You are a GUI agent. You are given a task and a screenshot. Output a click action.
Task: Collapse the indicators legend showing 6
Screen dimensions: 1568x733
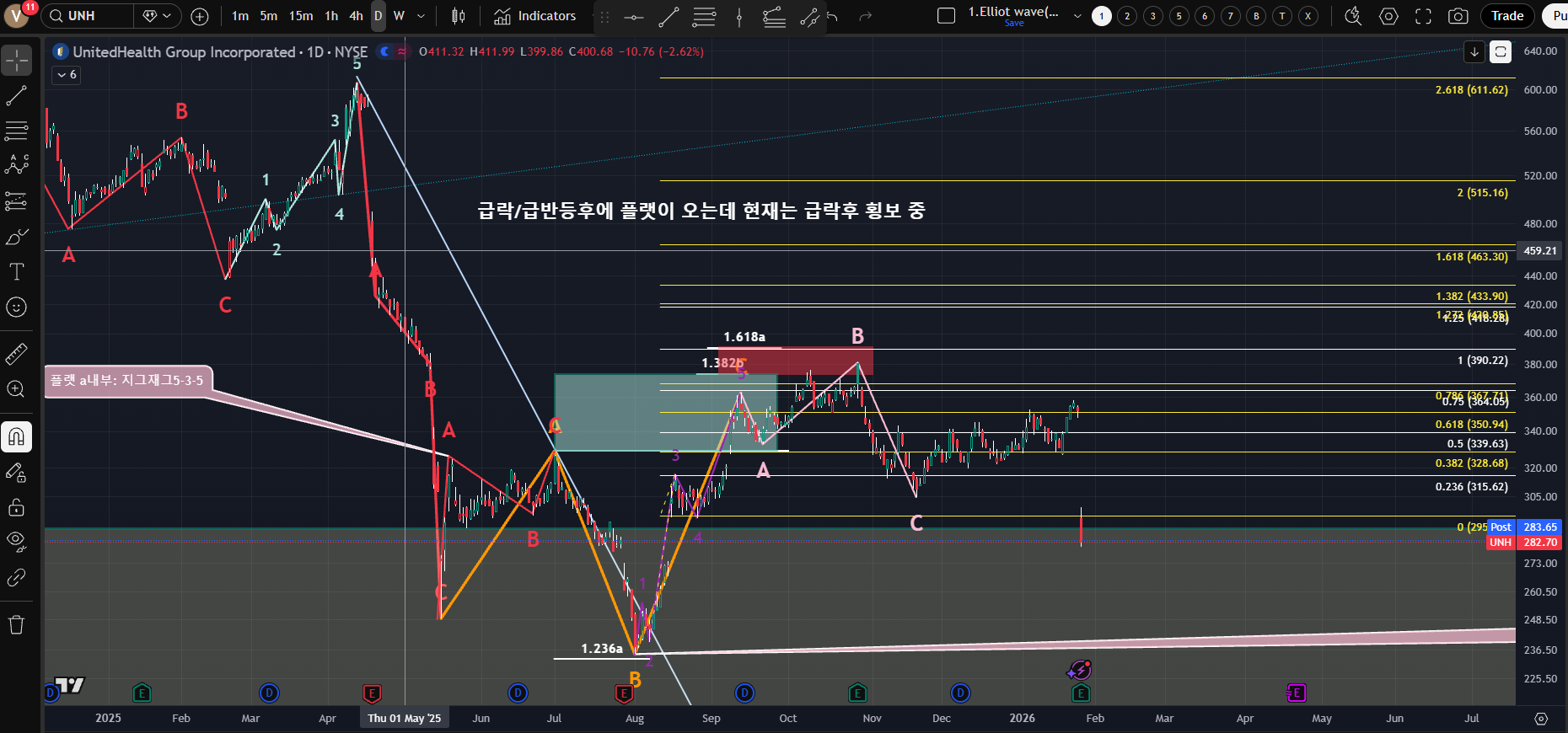coord(67,75)
